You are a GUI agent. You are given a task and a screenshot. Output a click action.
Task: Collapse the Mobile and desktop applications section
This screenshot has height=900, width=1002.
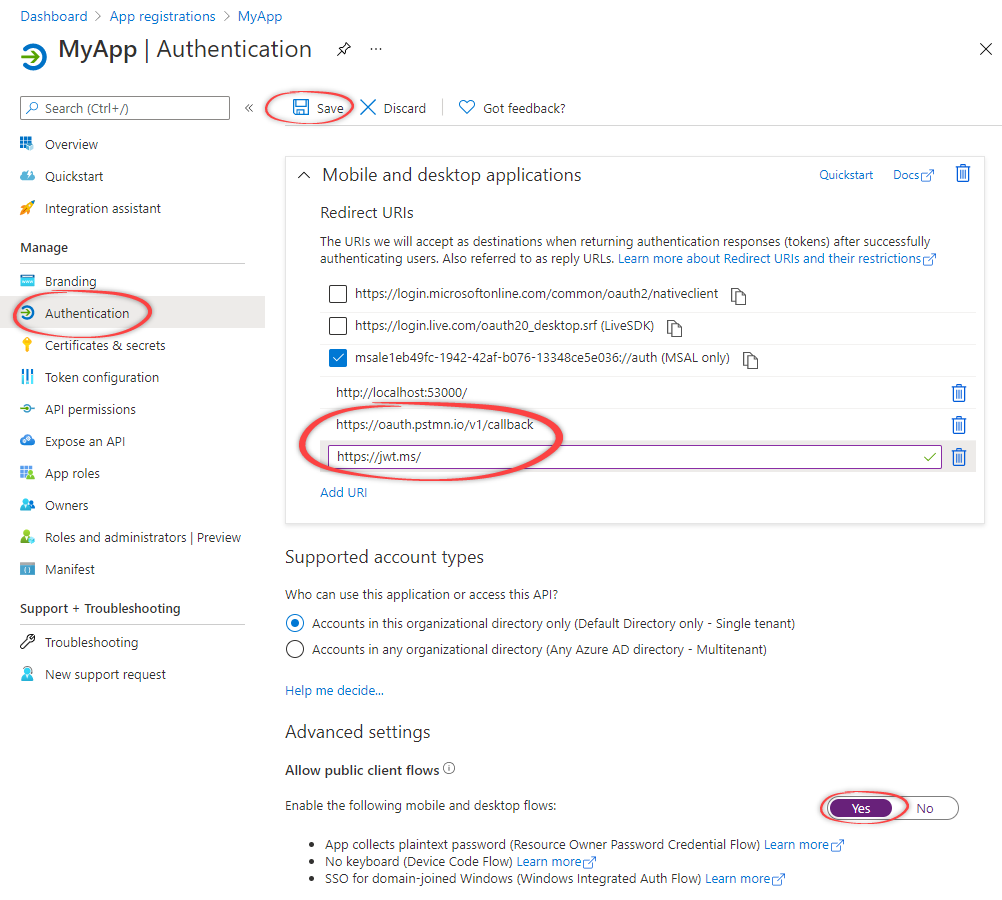tap(303, 175)
